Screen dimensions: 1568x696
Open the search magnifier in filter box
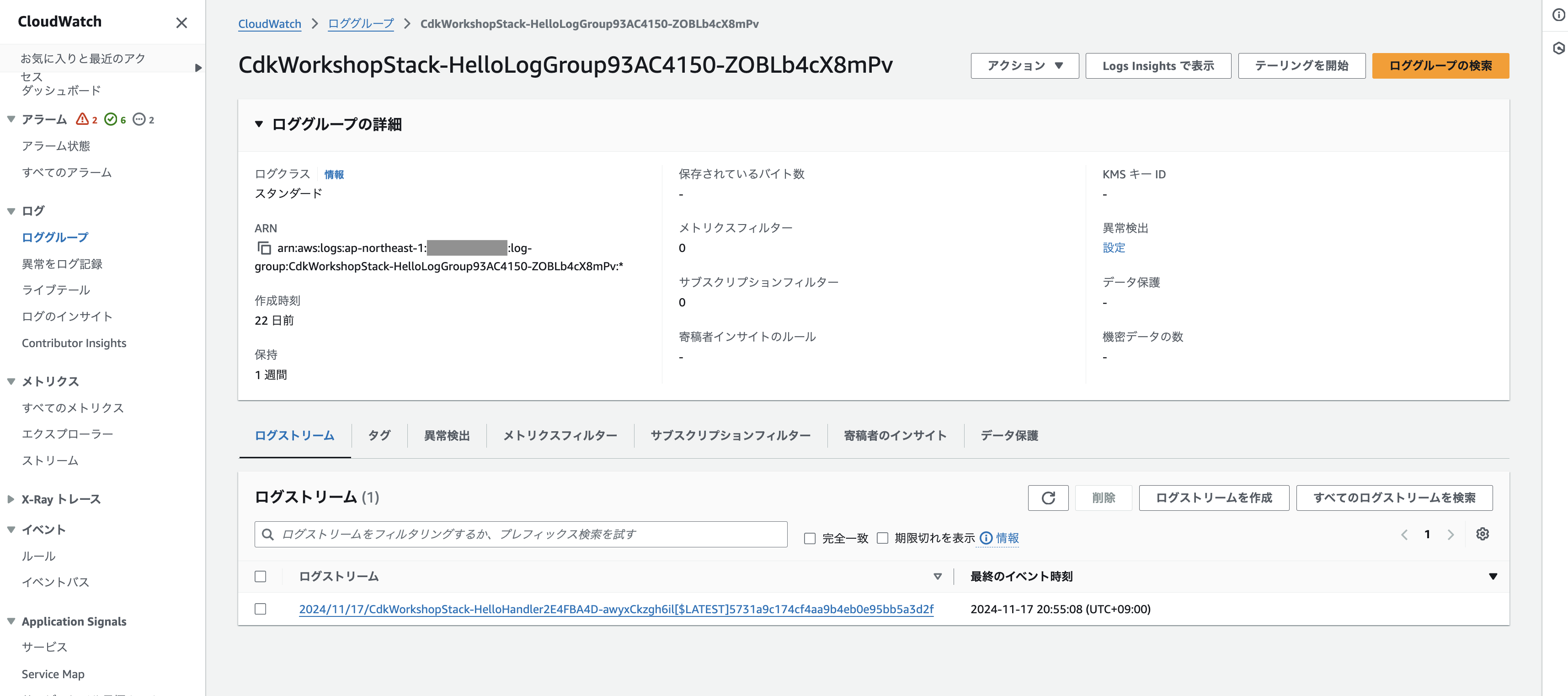pos(268,534)
